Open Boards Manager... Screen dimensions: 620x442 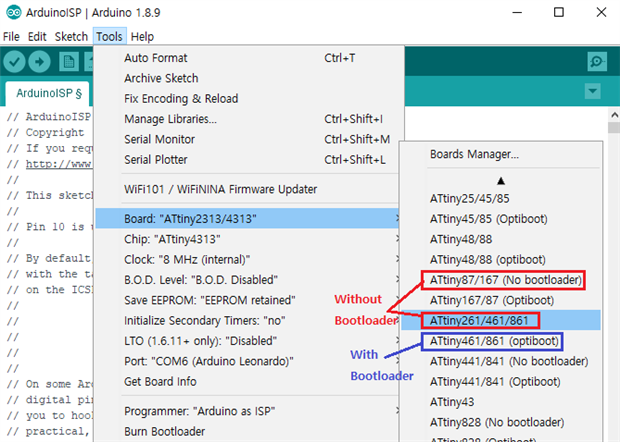(x=501, y=154)
